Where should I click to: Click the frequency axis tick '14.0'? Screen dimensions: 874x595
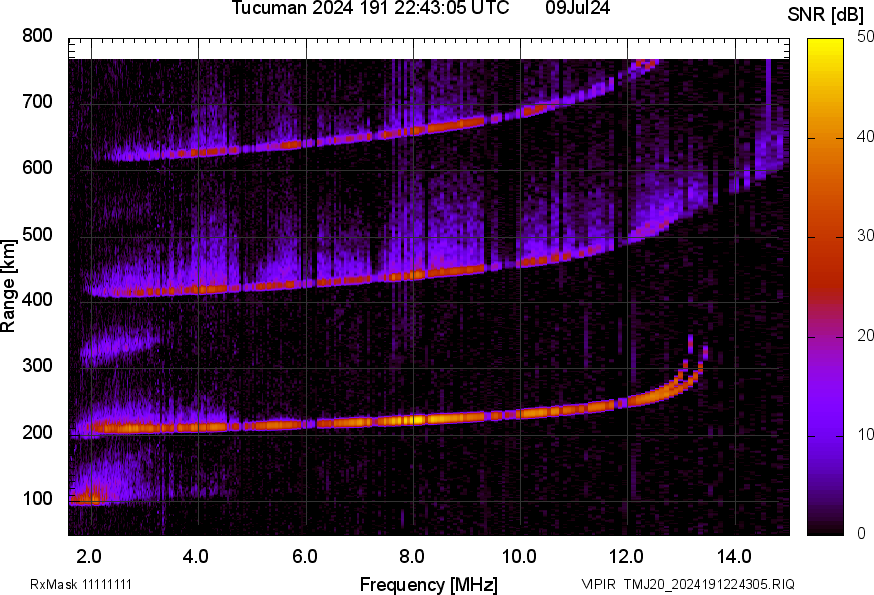pyautogui.click(x=734, y=556)
